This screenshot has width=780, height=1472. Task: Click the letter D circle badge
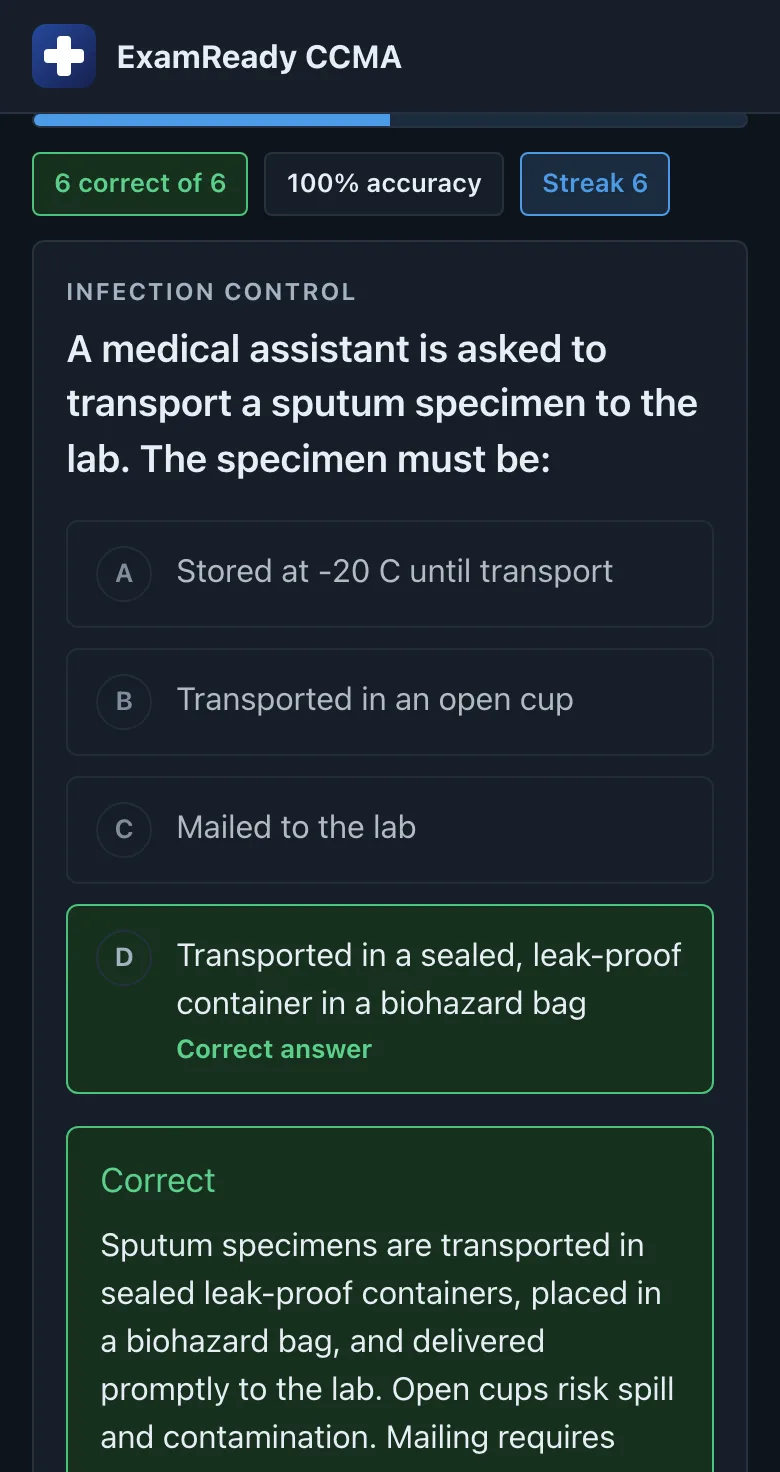point(124,957)
